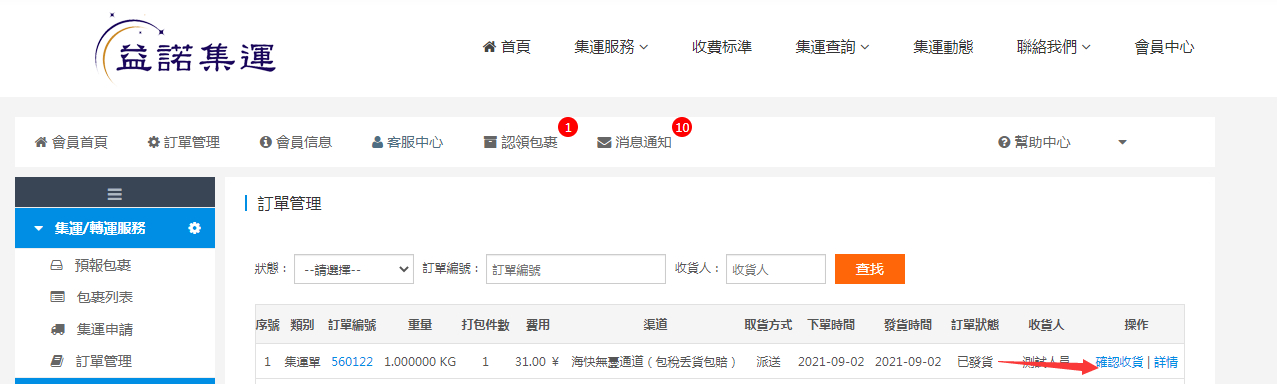Viewport: 1277px width, 384px height.
Task: Open 客服中心 tab
Action: 407,142
